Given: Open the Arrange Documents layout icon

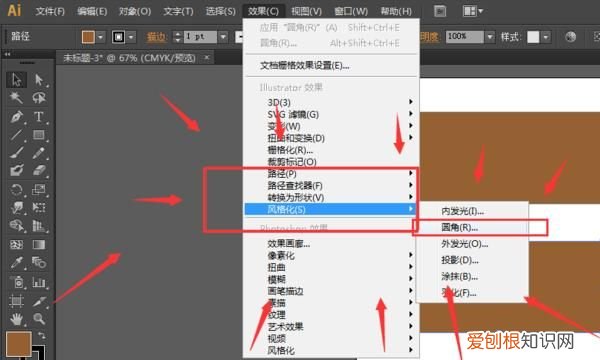Looking at the screenshot, I should 473,11.
